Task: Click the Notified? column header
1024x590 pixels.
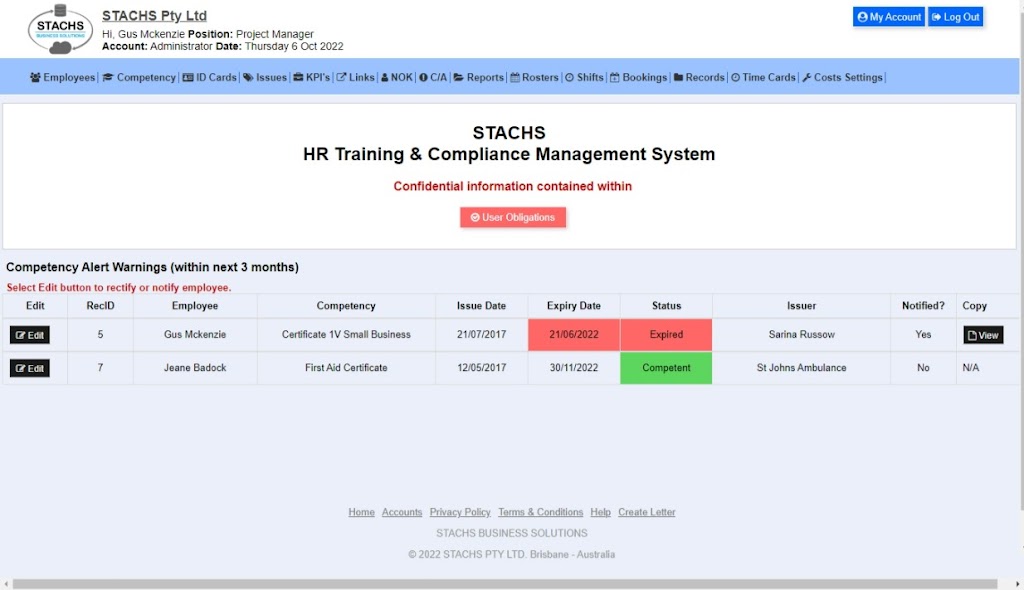Action: [x=923, y=306]
